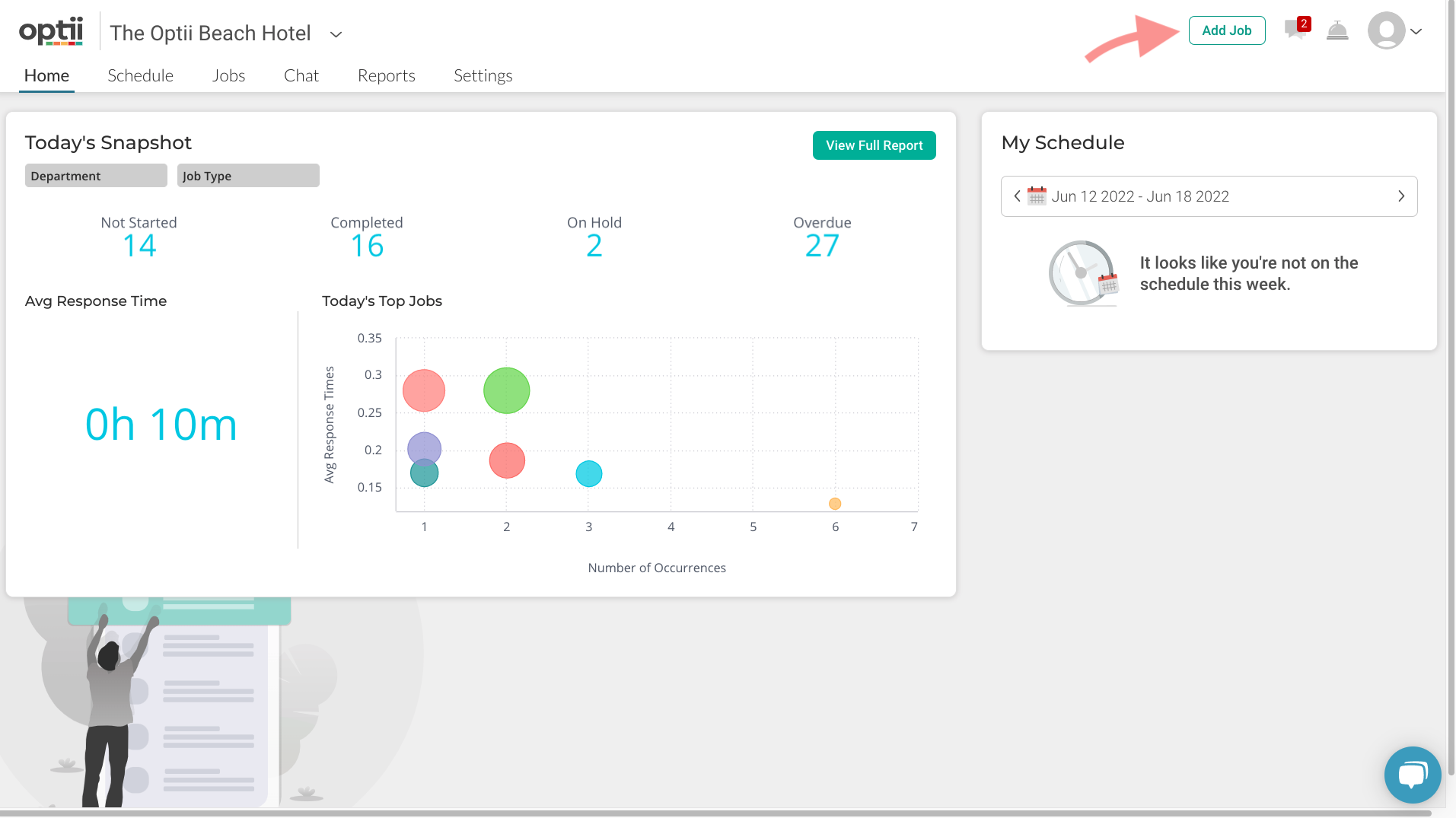Click the Completed count 16

click(x=367, y=246)
